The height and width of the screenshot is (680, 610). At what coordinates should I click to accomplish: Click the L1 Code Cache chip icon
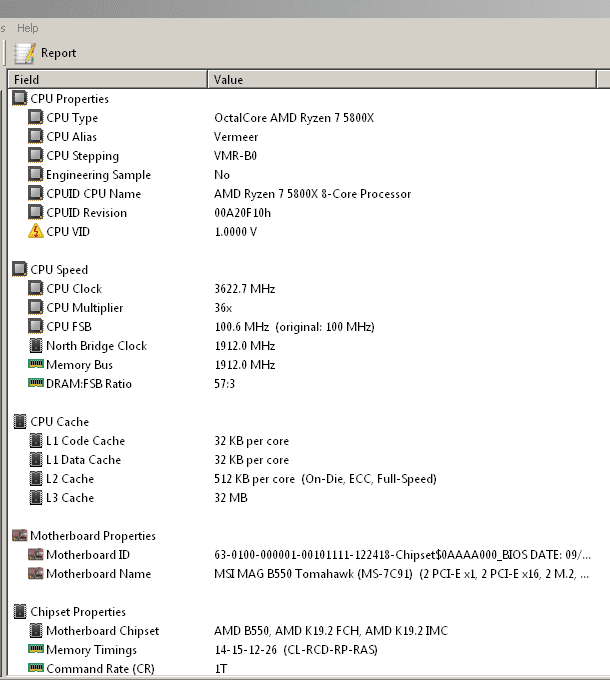[x=36, y=441]
